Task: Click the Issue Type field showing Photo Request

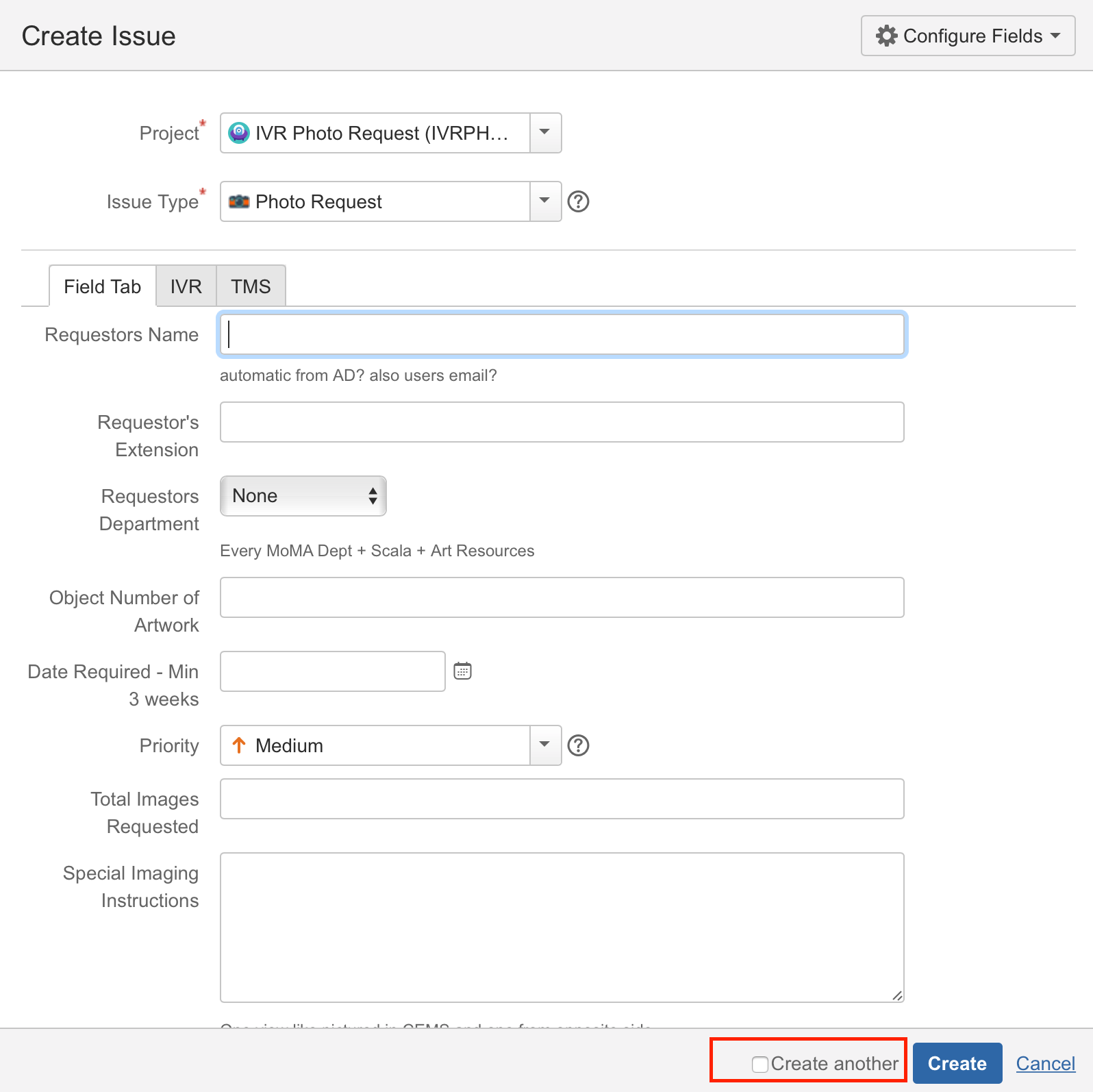Action: tap(390, 201)
